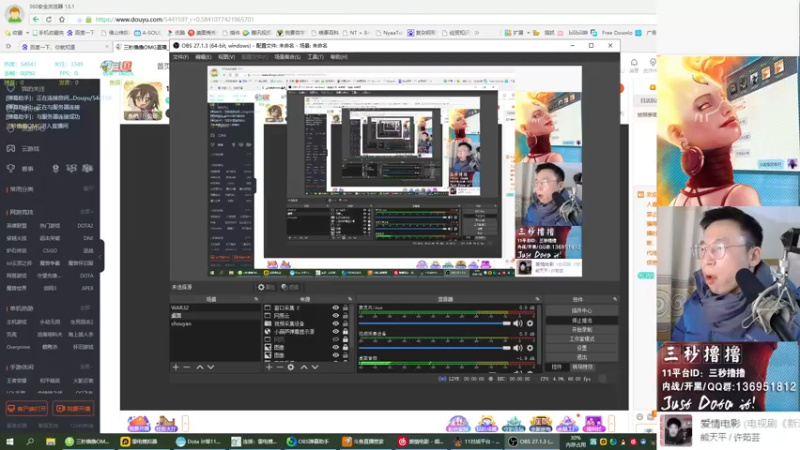The image size is (800, 450).
Task: Expand the bookmarks overflow chevron
Action: [477, 33]
